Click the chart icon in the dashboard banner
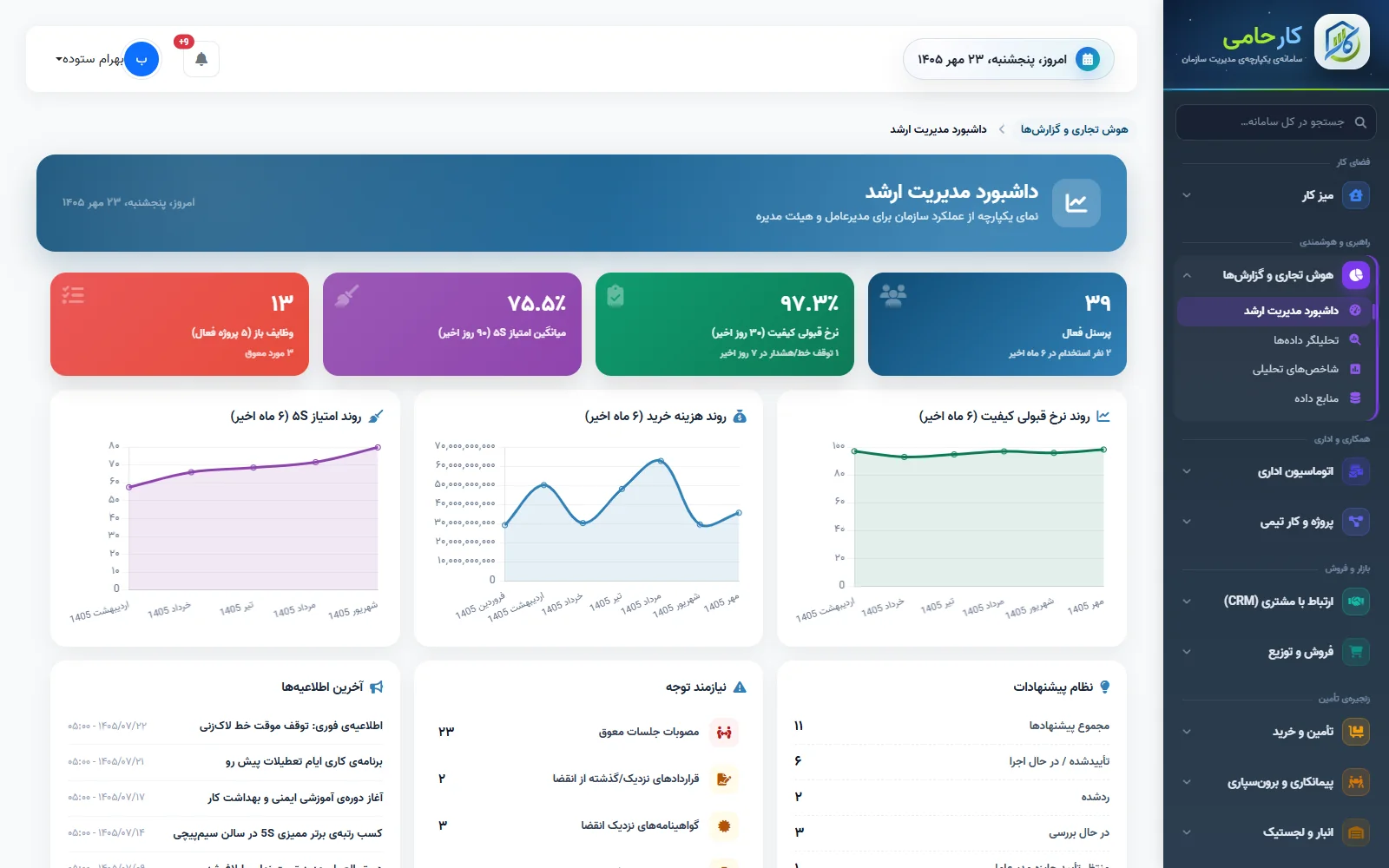 1076,203
